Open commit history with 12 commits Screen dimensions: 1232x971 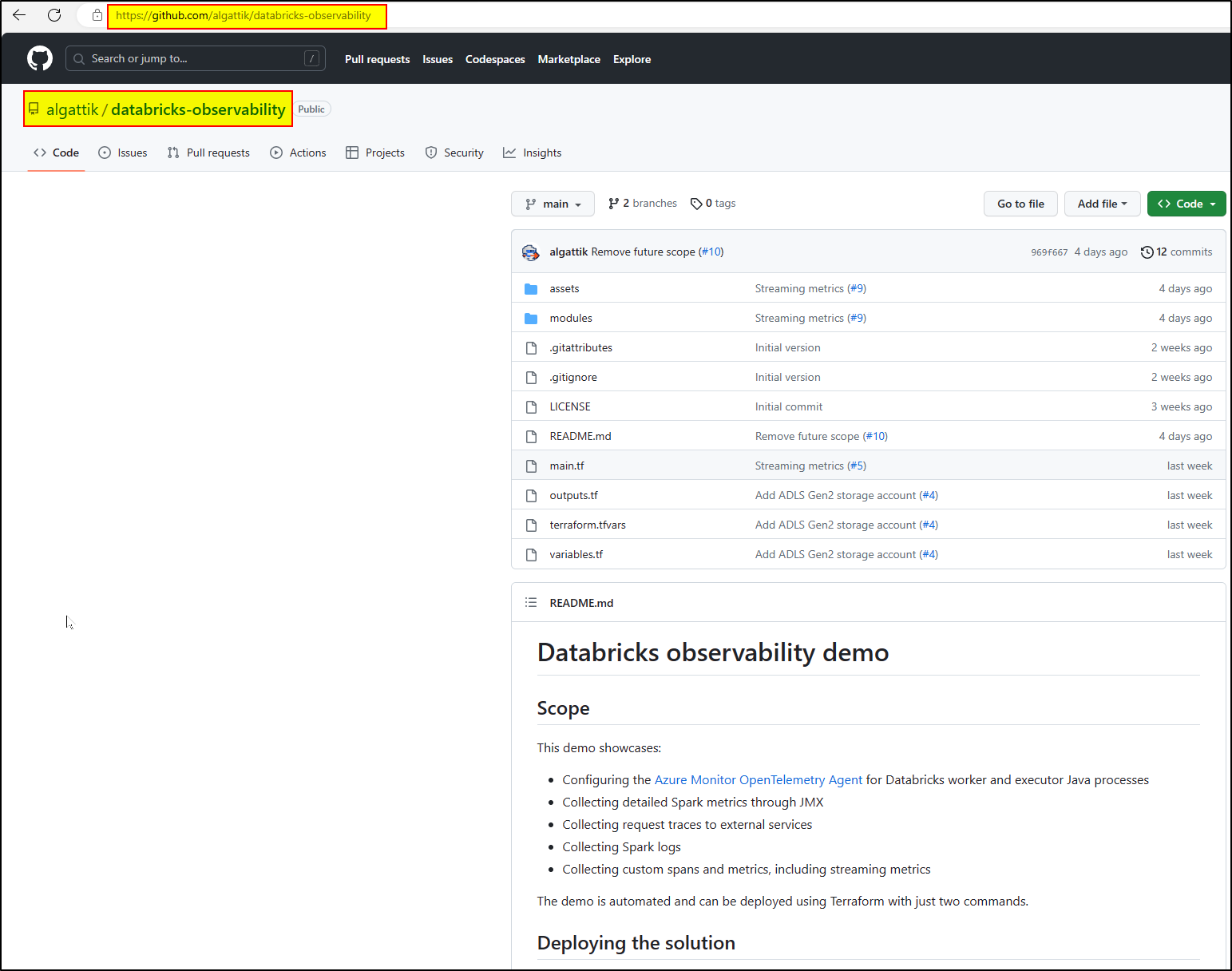[1176, 252]
